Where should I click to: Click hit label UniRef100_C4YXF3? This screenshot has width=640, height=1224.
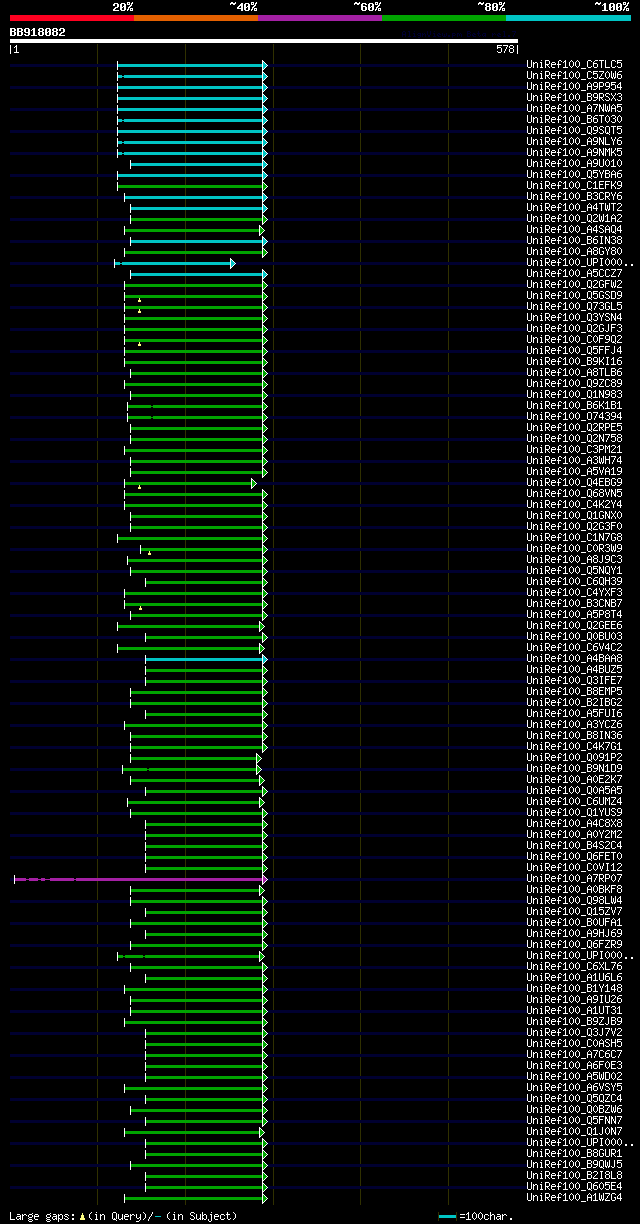[574, 593]
